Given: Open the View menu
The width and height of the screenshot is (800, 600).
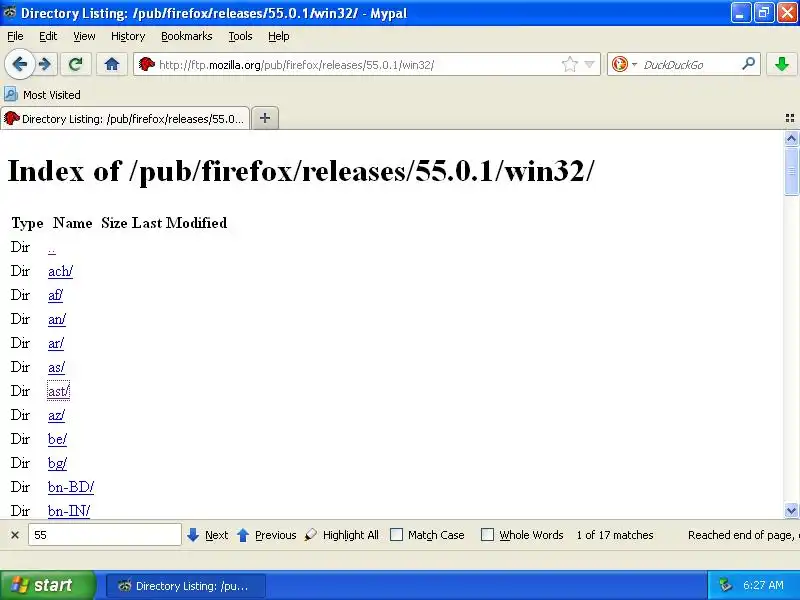Looking at the screenshot, I should click(84, 36).
